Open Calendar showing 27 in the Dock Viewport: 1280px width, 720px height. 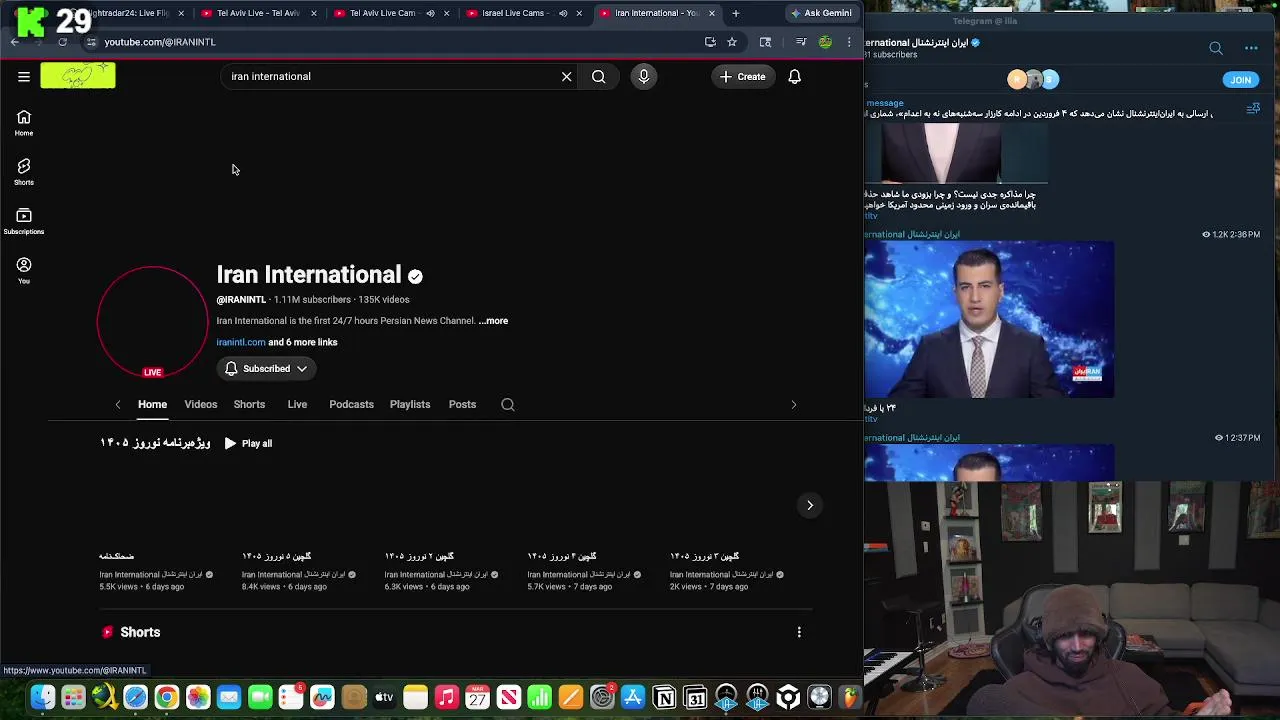(478, 697)
